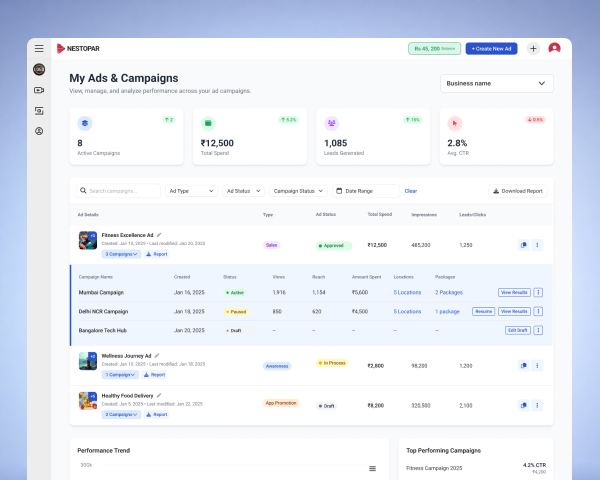Open the hamburger menu icon

click(39, 49)
